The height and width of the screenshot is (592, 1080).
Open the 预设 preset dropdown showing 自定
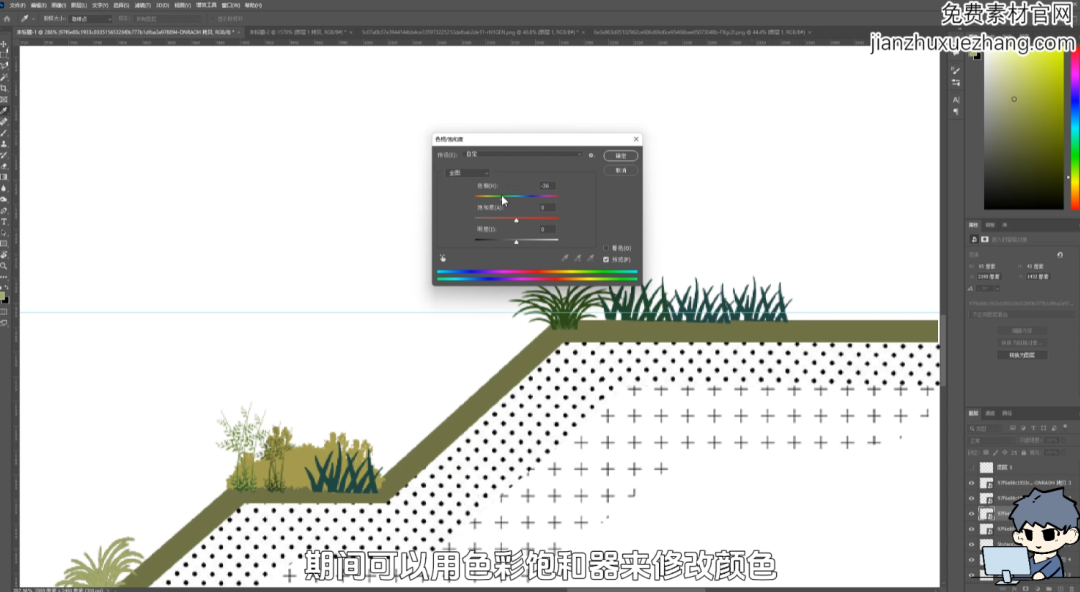pos(523,154)
